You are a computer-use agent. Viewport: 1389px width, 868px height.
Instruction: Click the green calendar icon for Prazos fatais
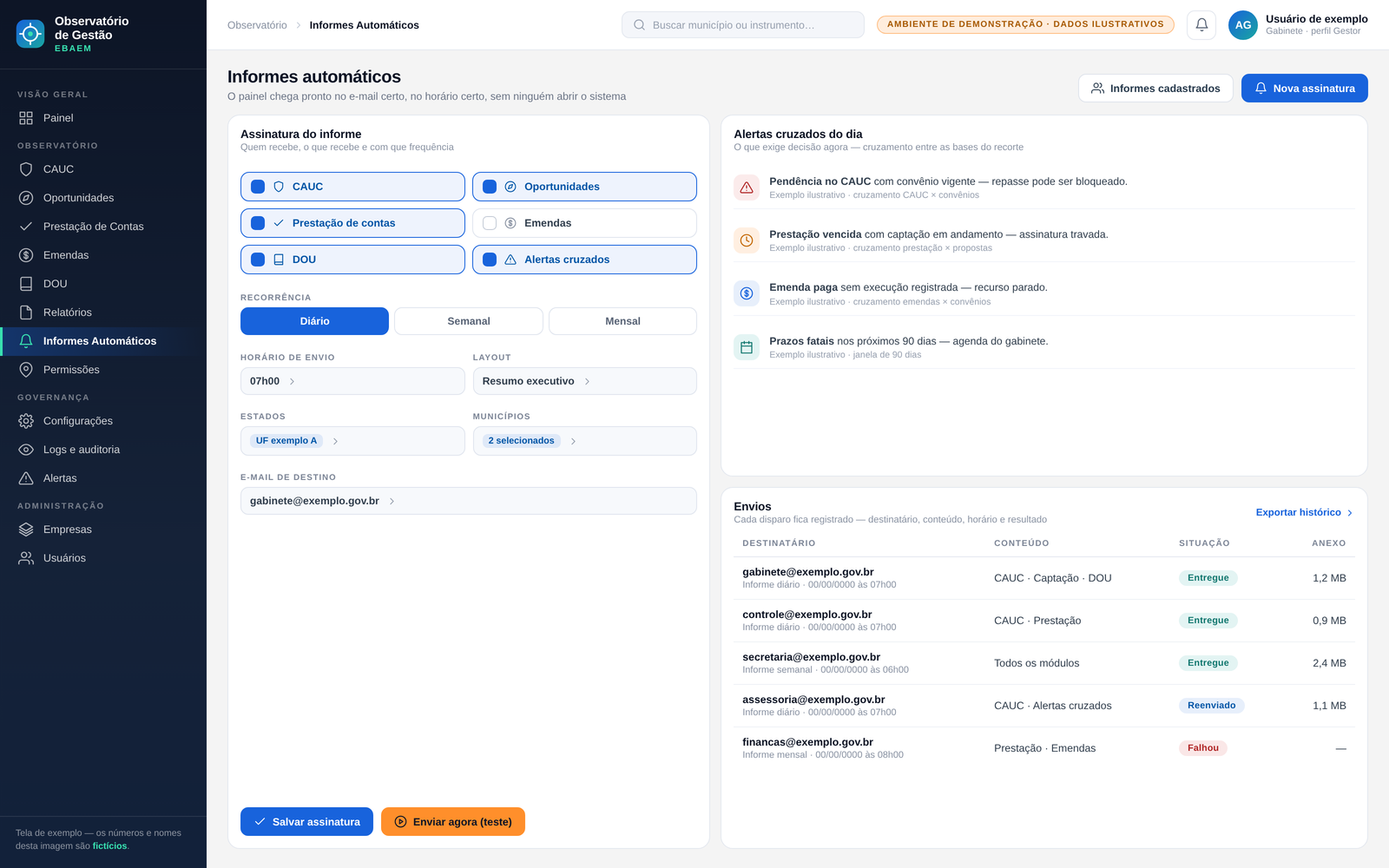pos(747,347)
